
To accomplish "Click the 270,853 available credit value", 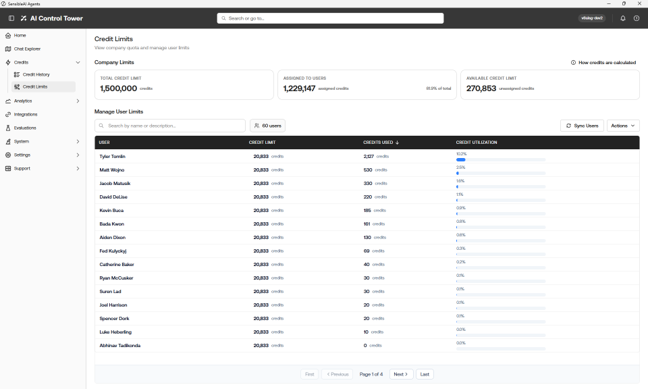I will click(481, 88).
